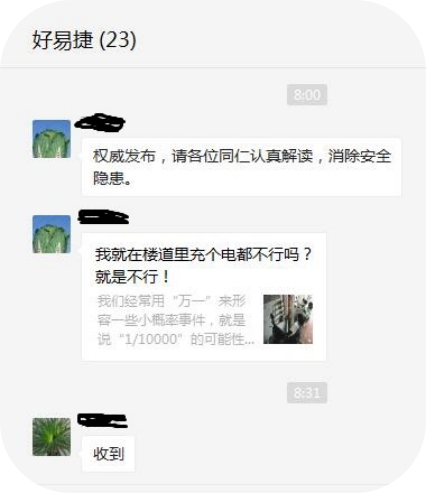
Task: Open the article thumbnail showing a hallway scooter
Action: pyautogui.click(x=288, y=319)
